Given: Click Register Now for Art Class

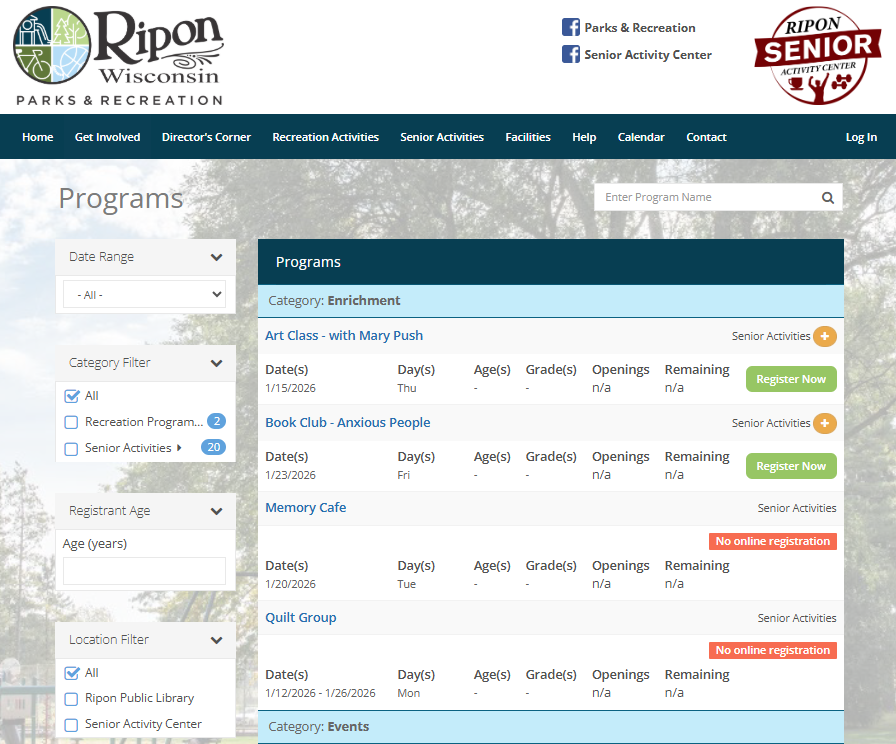Looking at the screenshot, I should pyautogui.click(x=791, y=379).
